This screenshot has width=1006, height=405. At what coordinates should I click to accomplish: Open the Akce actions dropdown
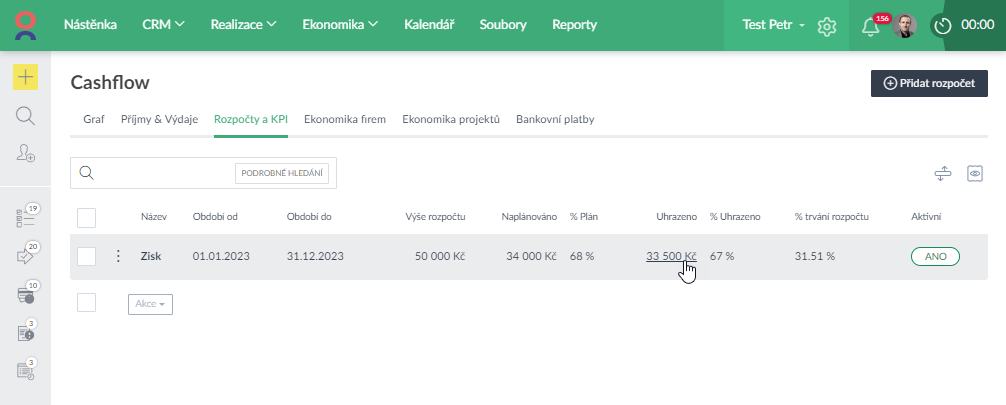coord(150,304)
